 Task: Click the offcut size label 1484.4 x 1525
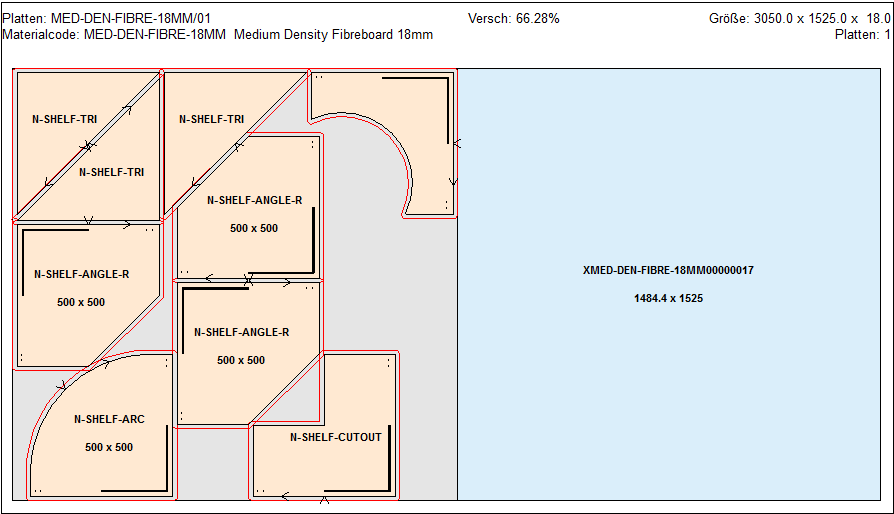(x=668, y=298)
